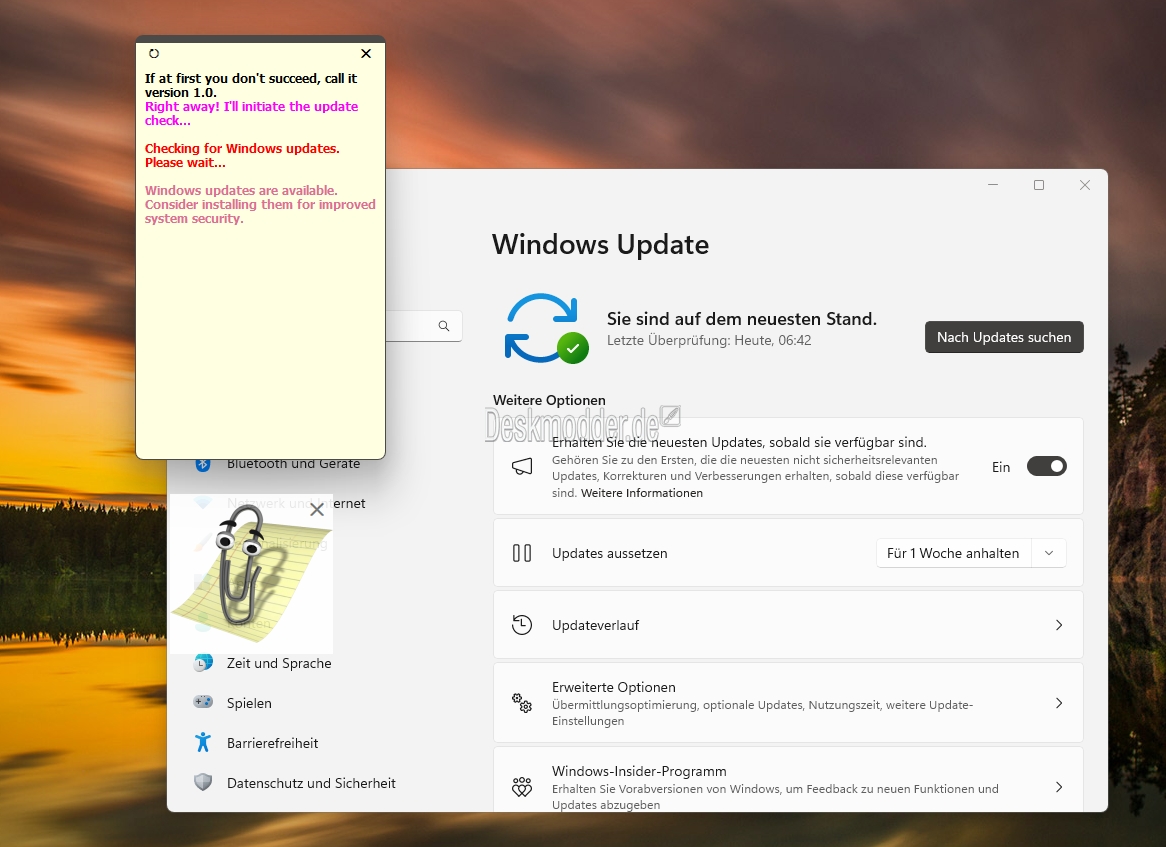Close the Clippy character overlay
Image resolution: width=1166 pixels, height=847 pixels.
(317, 509)
